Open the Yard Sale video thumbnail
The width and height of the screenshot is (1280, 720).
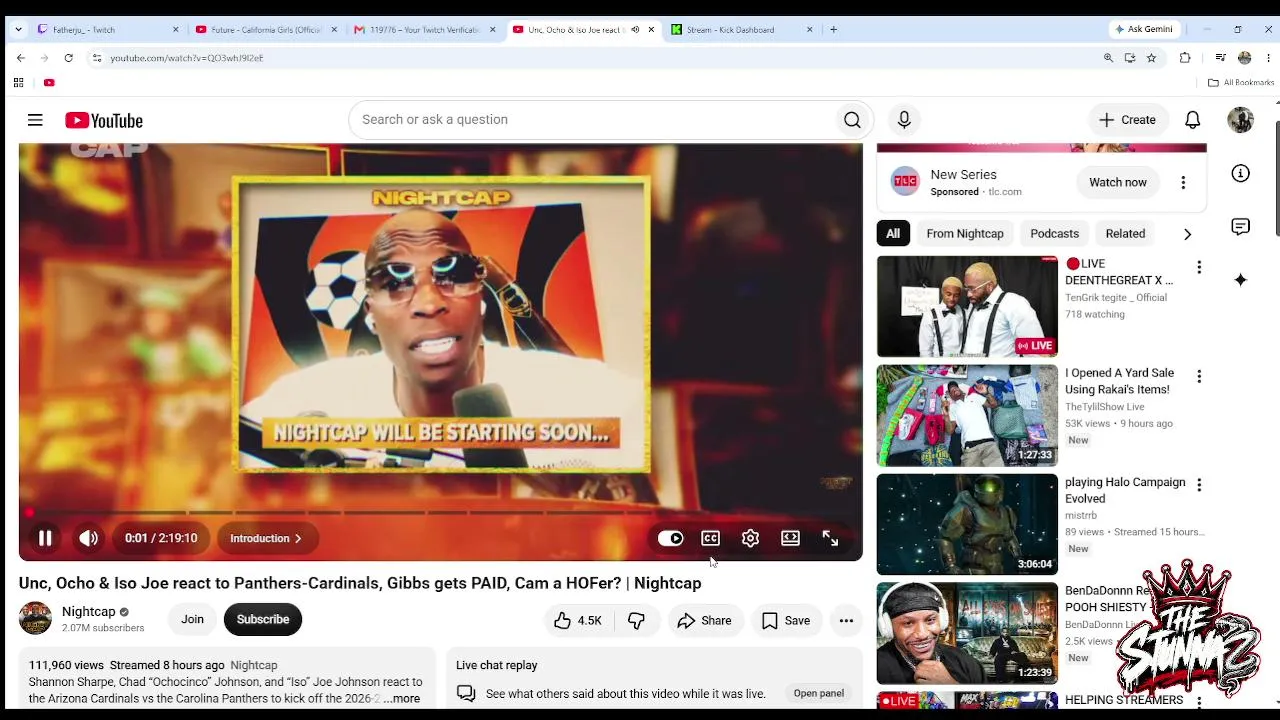click(x=967, y=415)
